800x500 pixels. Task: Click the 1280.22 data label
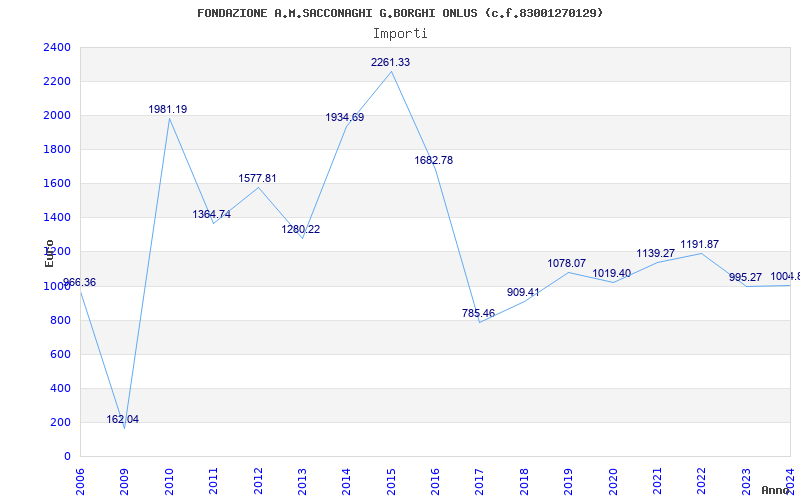pyautogui.click(x=301, y=229)
